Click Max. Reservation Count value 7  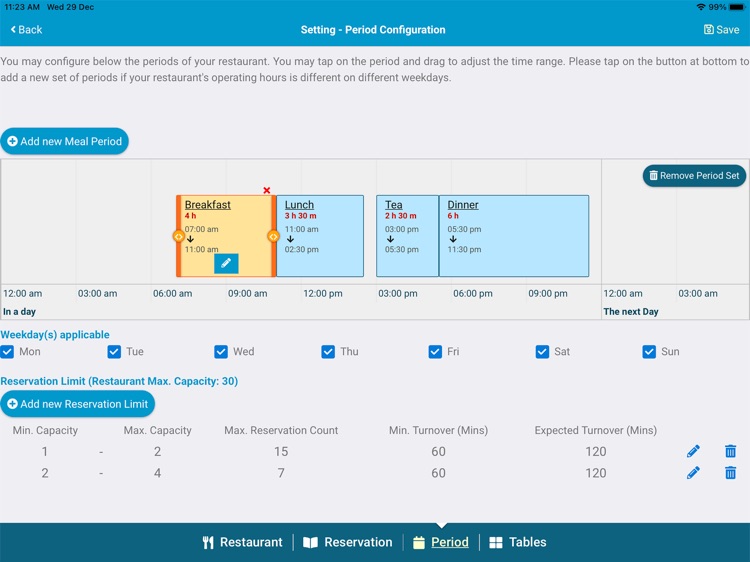pyautogui.click(x=281, y=473)
